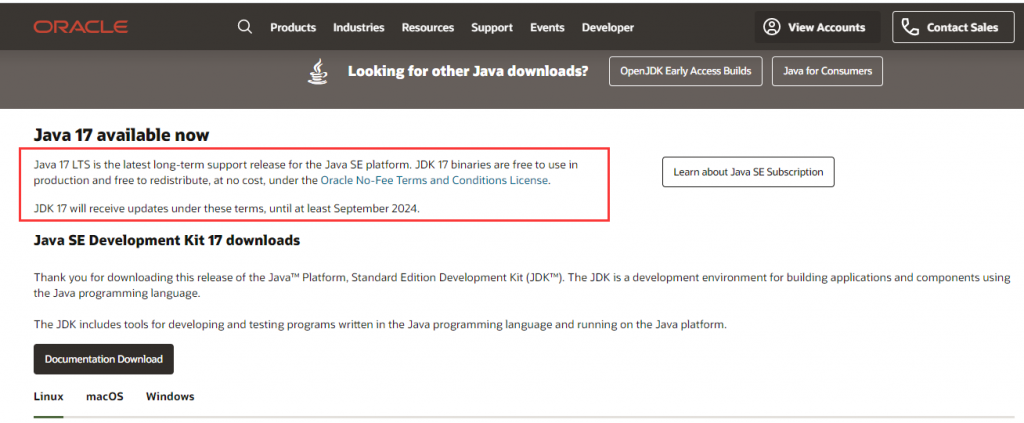Click 'The JDK includes tools for developing' paragraph
The image size is (1024, 423).
coord(380,324)
